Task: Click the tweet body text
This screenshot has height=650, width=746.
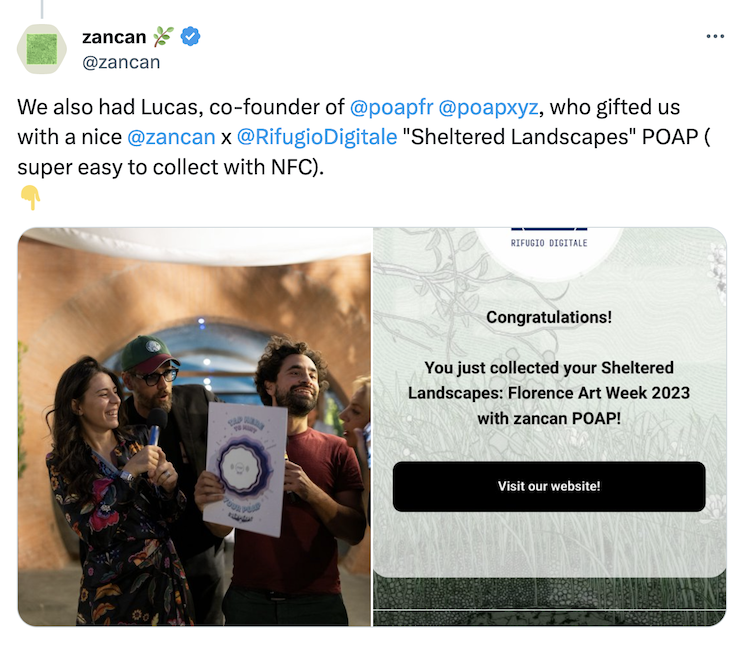Action: coord(363,137)
